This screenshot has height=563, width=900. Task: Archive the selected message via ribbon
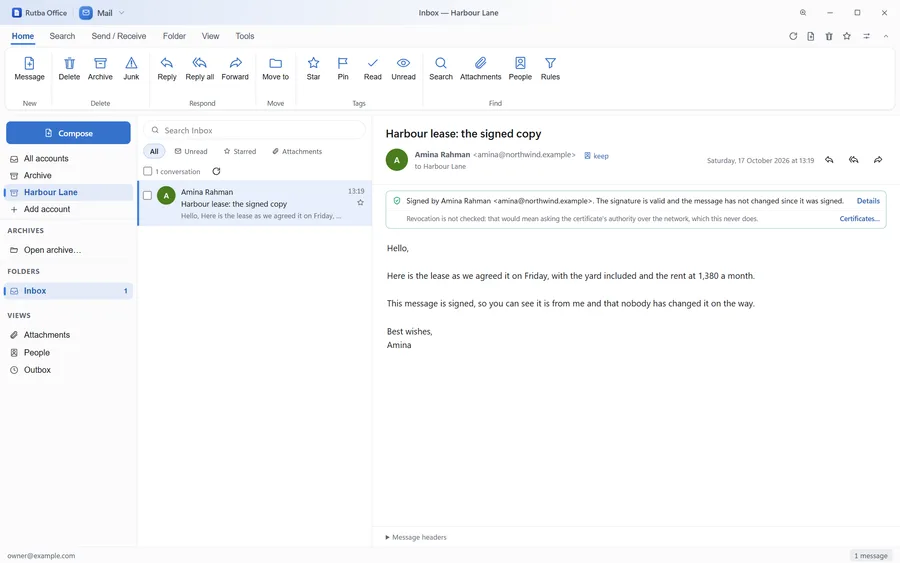pos(100,69)
